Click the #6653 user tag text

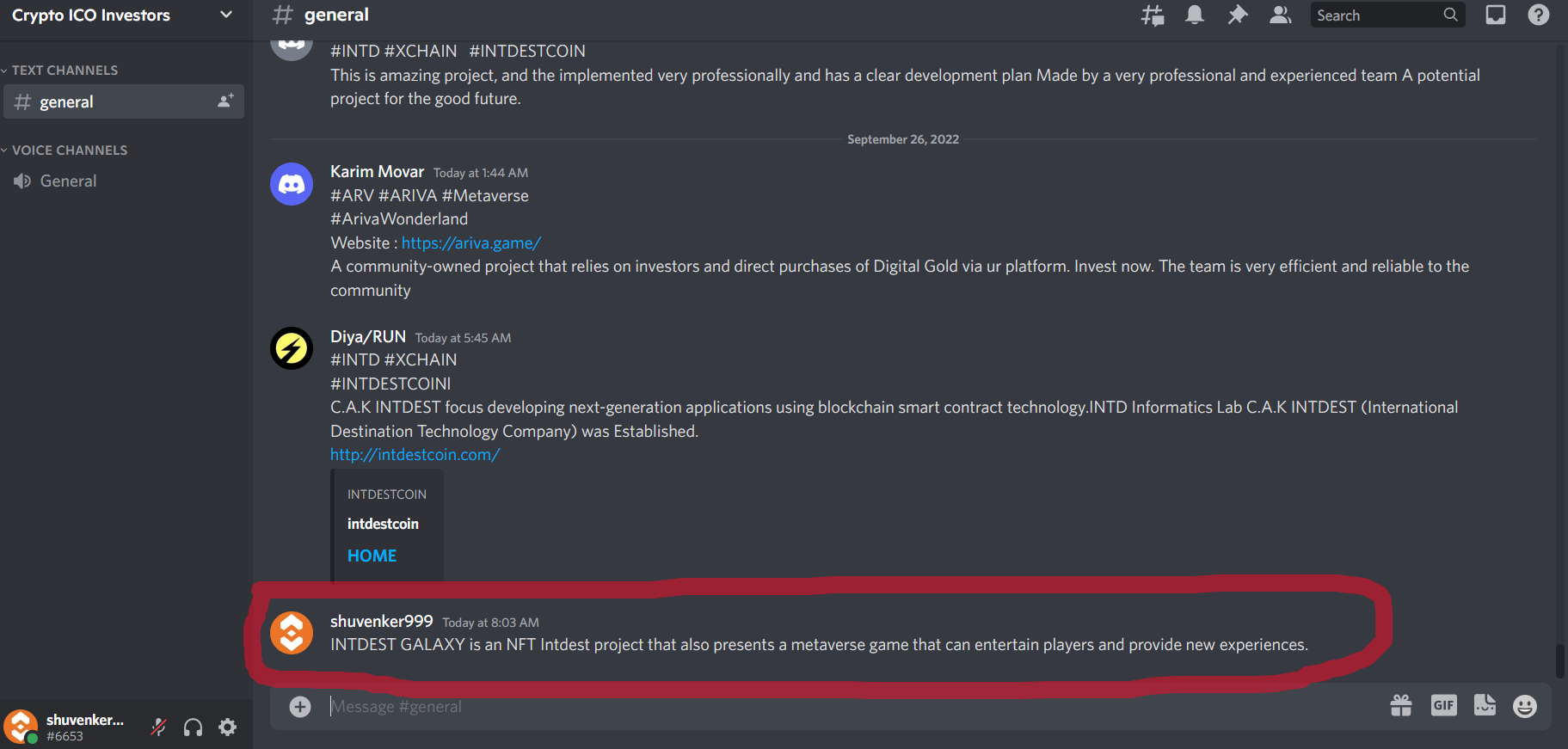(x=65, y=737)
